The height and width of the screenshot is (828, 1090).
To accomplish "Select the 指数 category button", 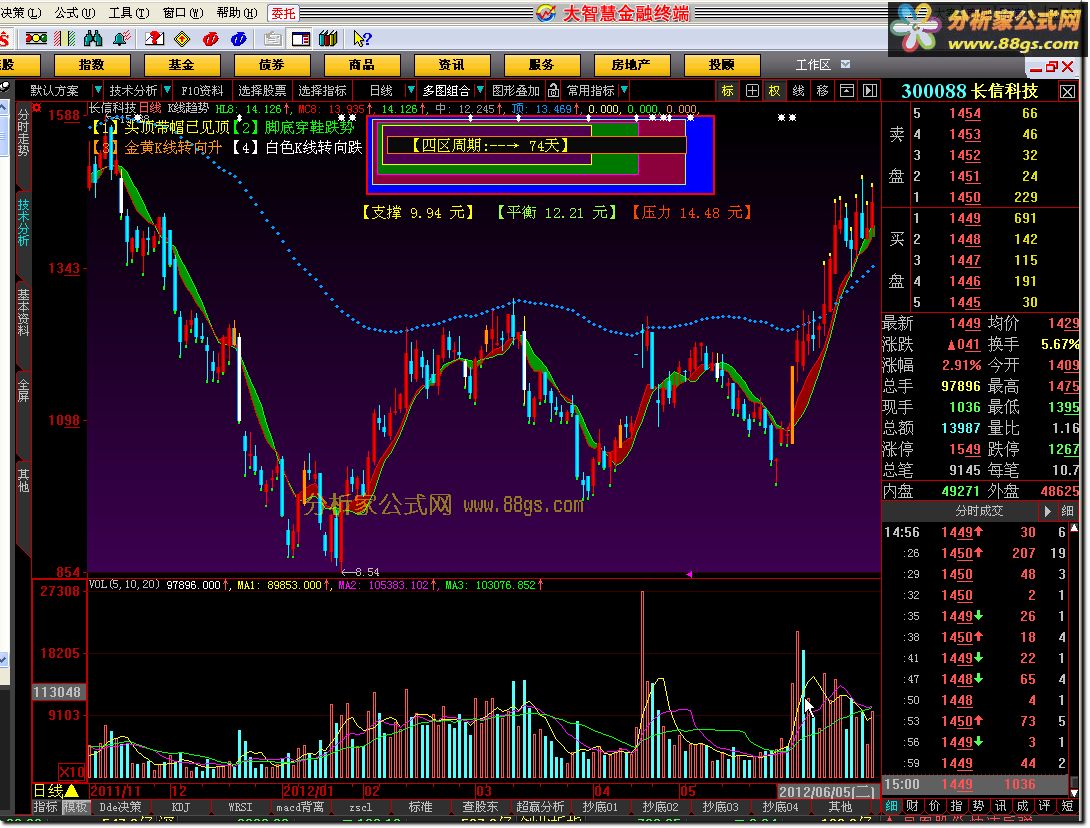I will pos(92,65).
